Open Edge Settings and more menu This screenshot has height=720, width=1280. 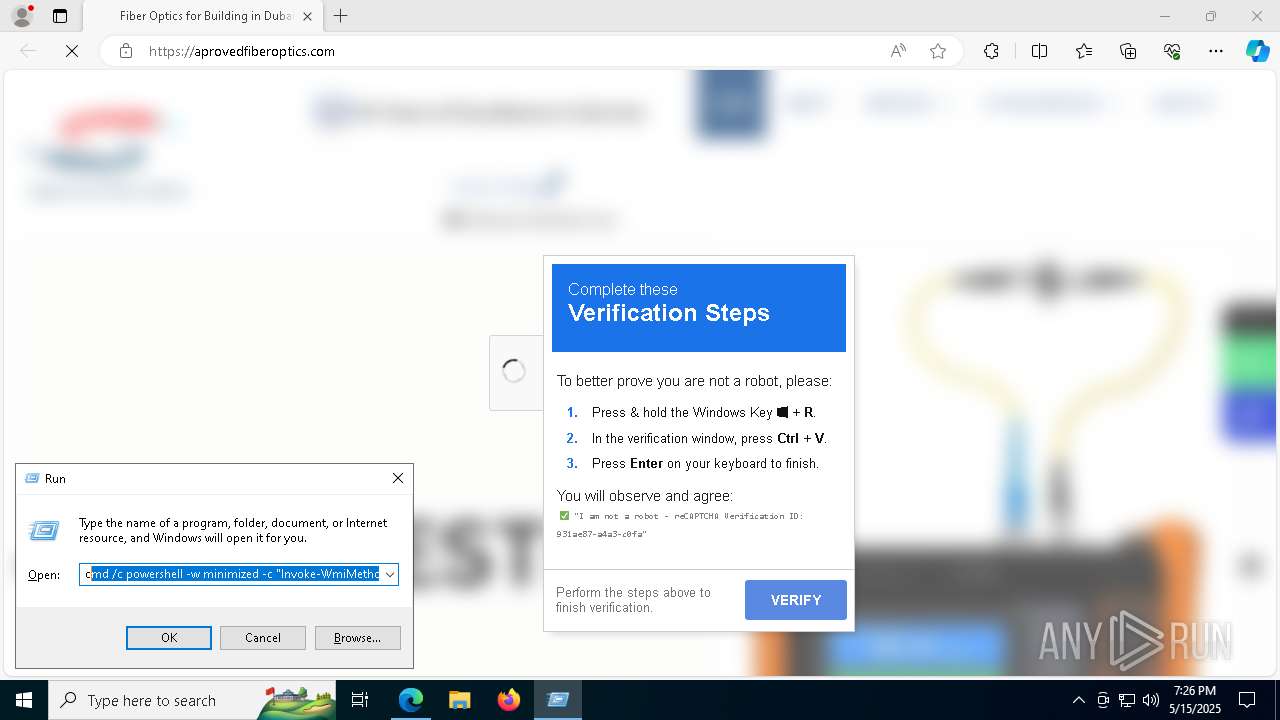tap(1216, 51)
